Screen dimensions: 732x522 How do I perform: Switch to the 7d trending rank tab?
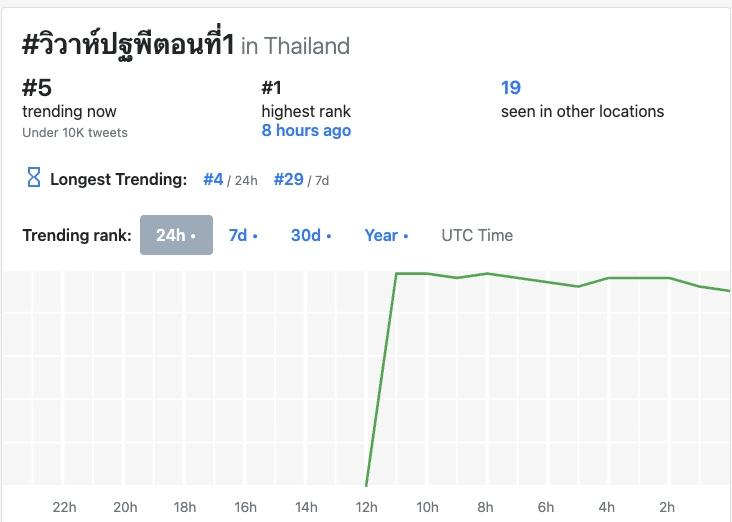(x=243, y=235)
